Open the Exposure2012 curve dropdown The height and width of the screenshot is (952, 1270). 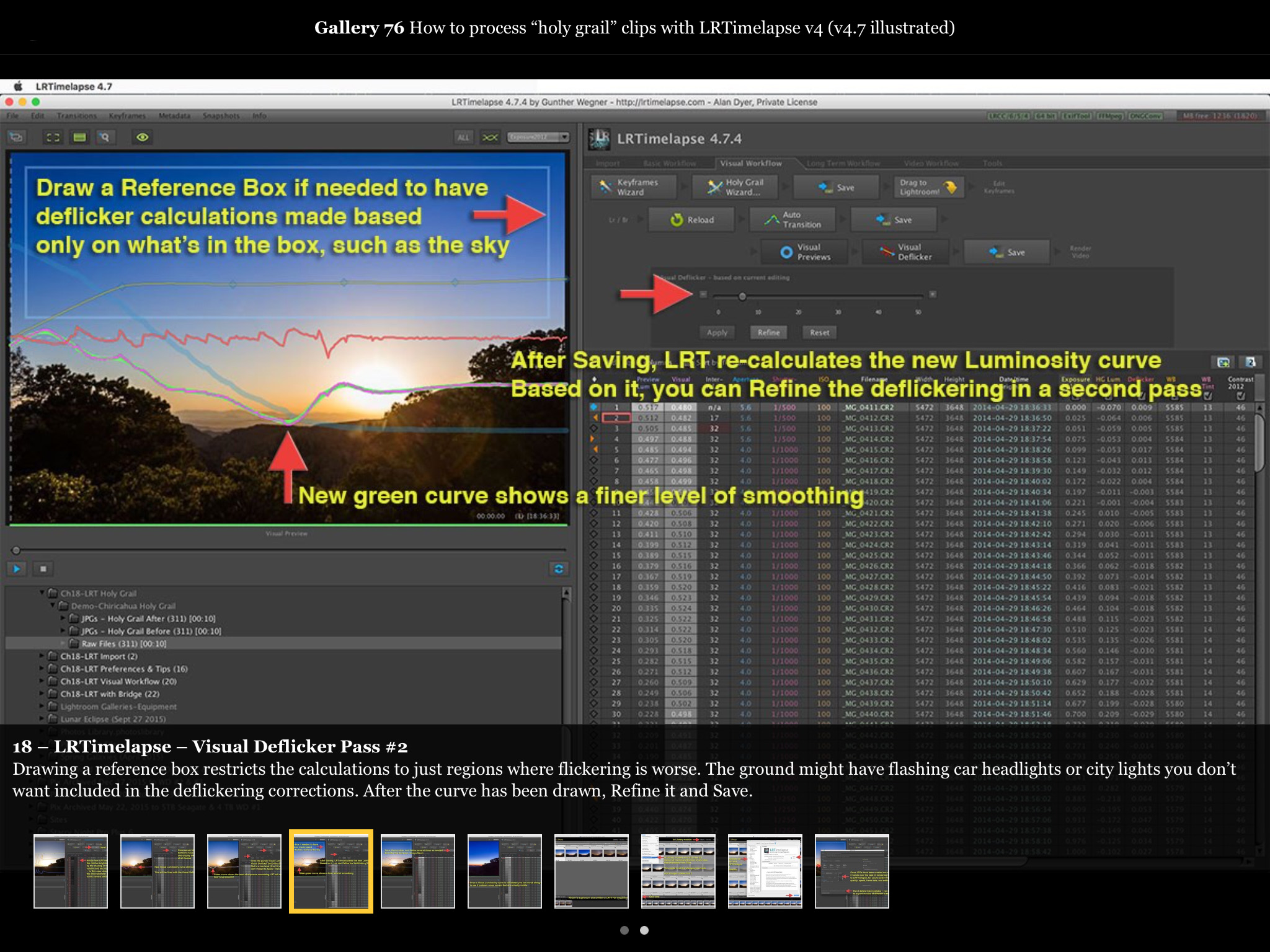pos(538,138)
